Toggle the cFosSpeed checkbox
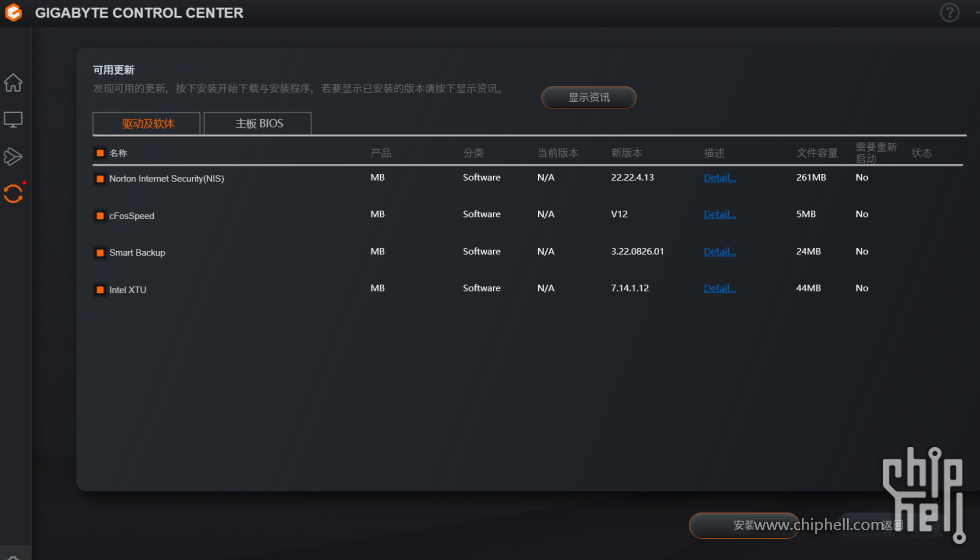The image size is (980, 560). 100,216
